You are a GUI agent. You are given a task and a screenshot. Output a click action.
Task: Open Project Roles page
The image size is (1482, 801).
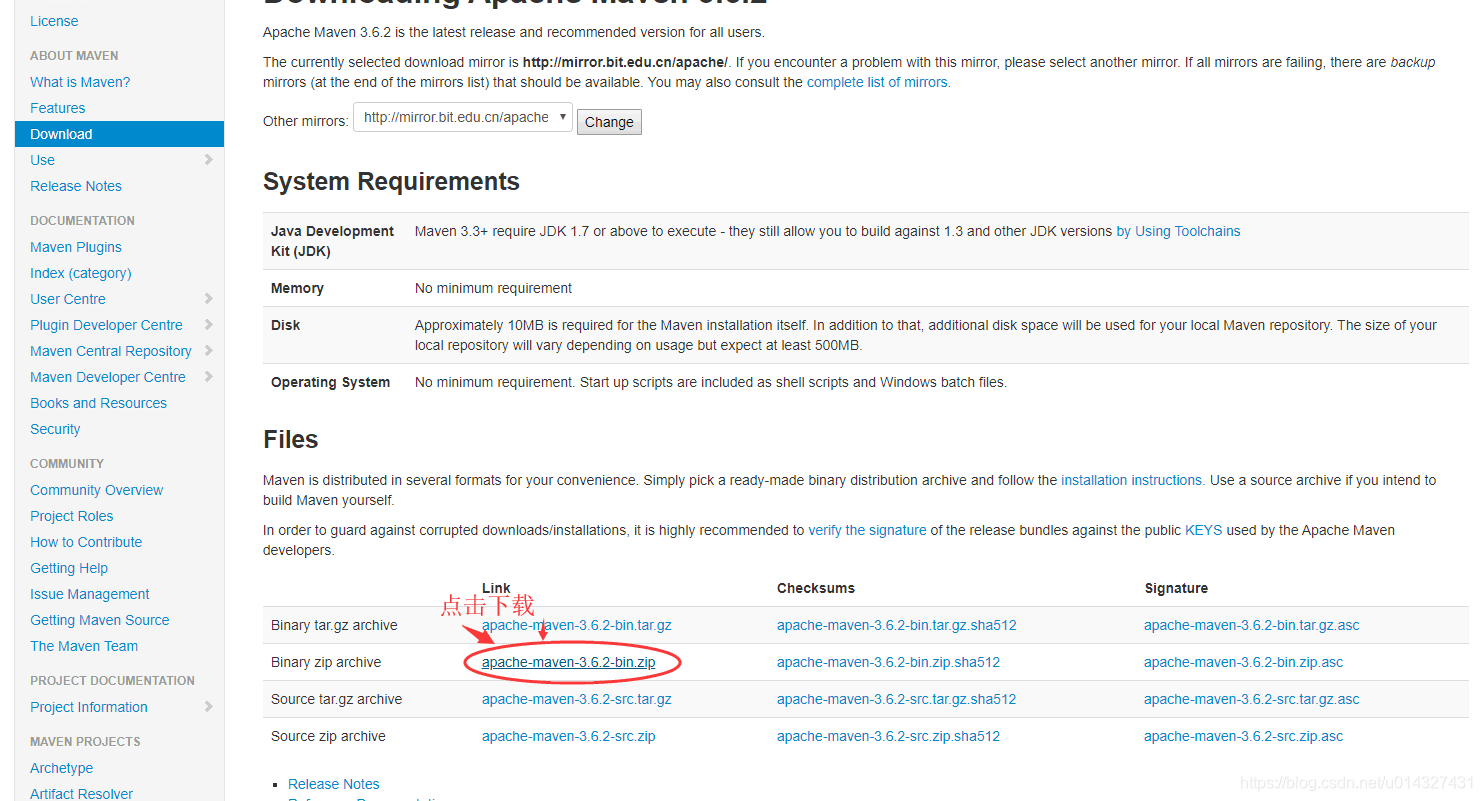72,516
